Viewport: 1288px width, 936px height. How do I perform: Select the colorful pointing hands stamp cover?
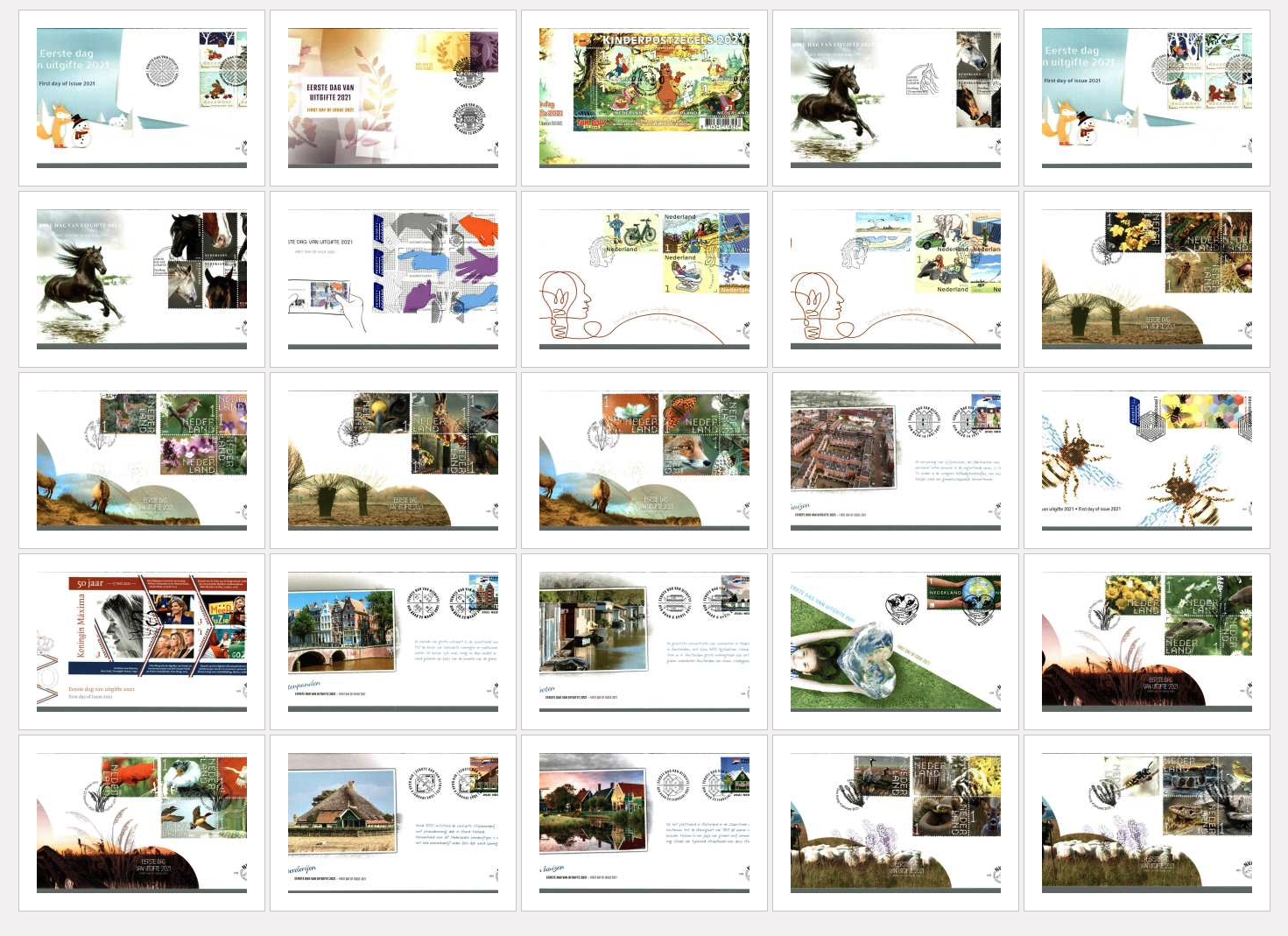click(393, 279)
